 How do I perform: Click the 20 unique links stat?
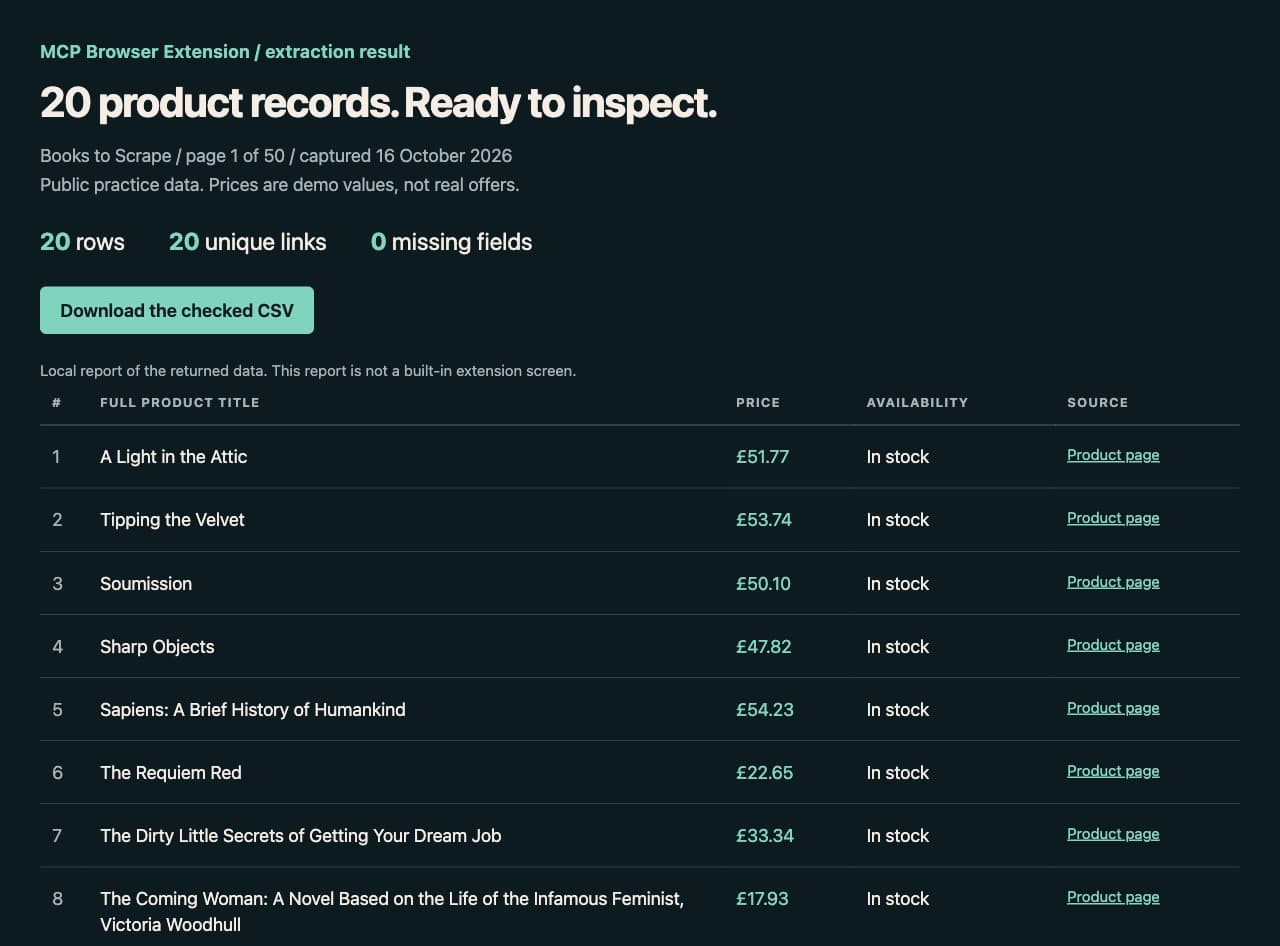[248, 242]
